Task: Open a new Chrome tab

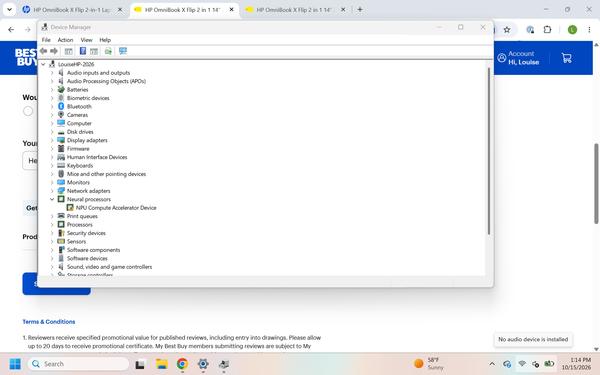Action: point(360,10)
